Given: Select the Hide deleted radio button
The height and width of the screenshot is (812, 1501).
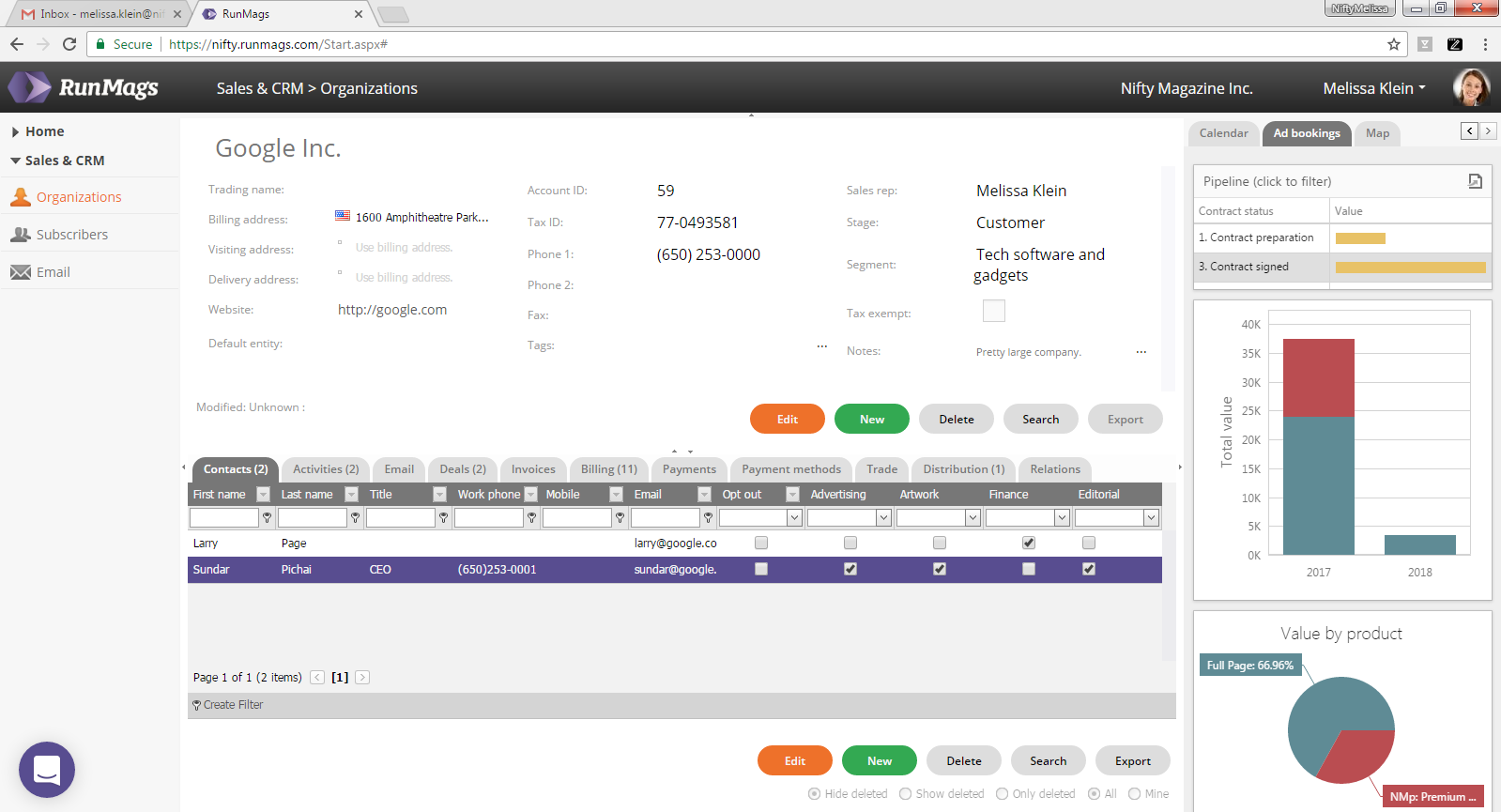Looking at the screenshot, I should 814,794.
